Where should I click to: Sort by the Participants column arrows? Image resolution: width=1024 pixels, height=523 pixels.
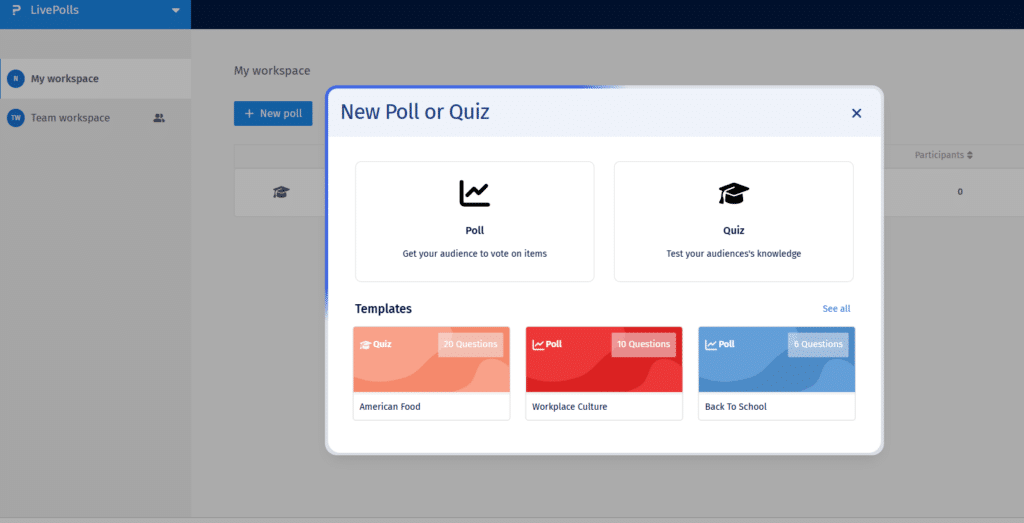[969, 155]
